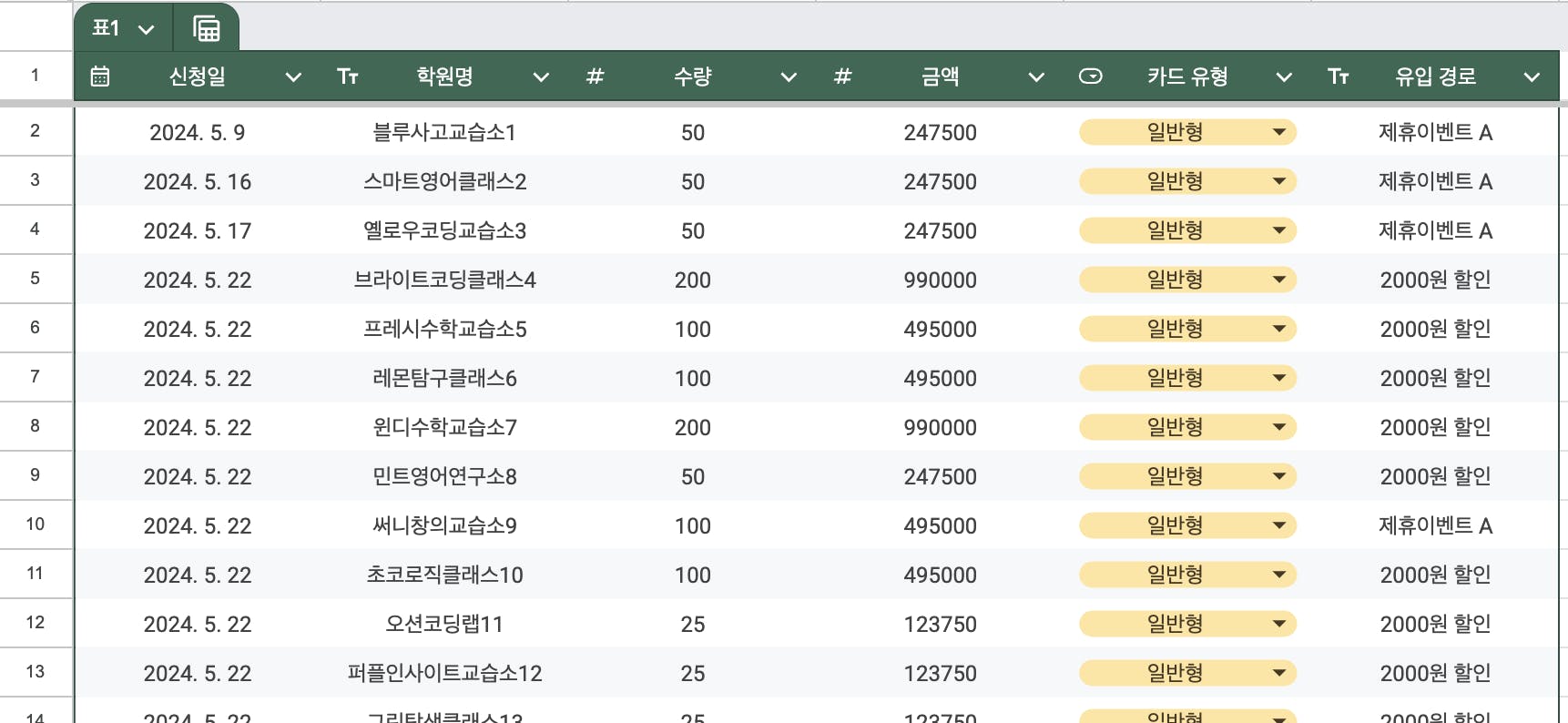The height and width of the screenshot is (723, 1568).
Task: Click the calendar type icon in 신청일 header
Action: point(100,76)
